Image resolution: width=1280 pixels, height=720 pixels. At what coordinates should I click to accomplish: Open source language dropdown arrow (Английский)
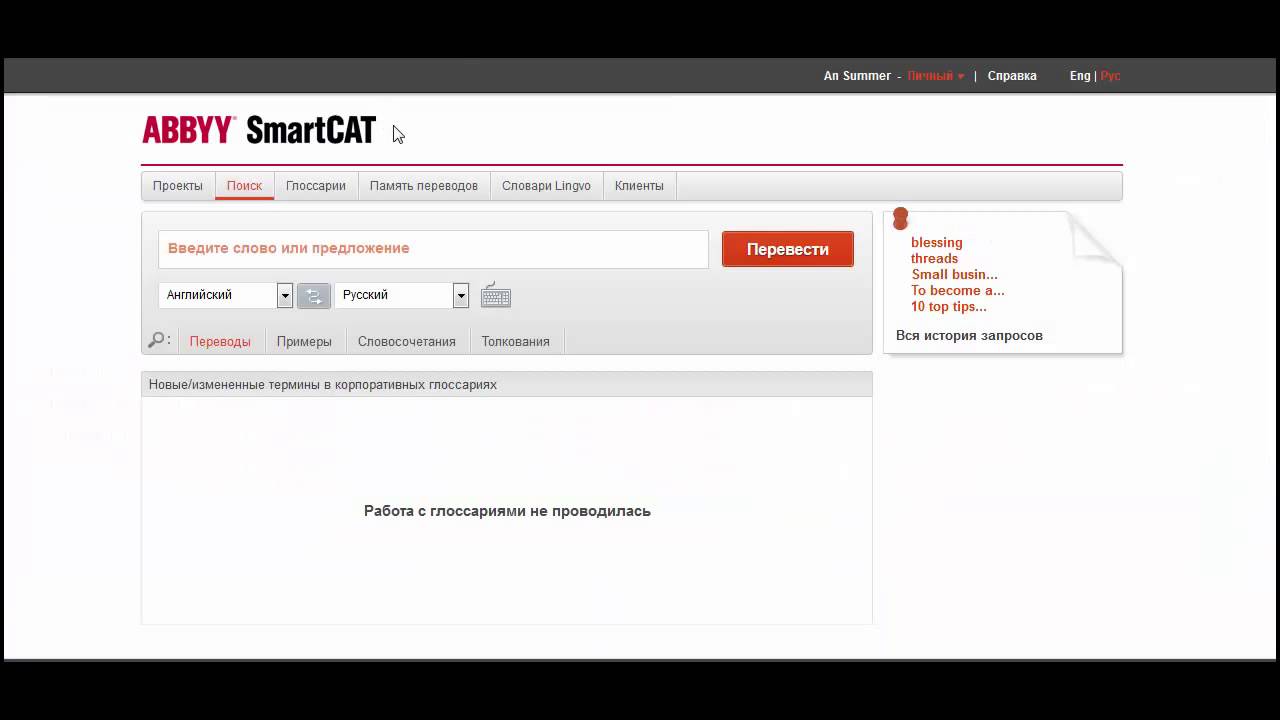[285, 295]
